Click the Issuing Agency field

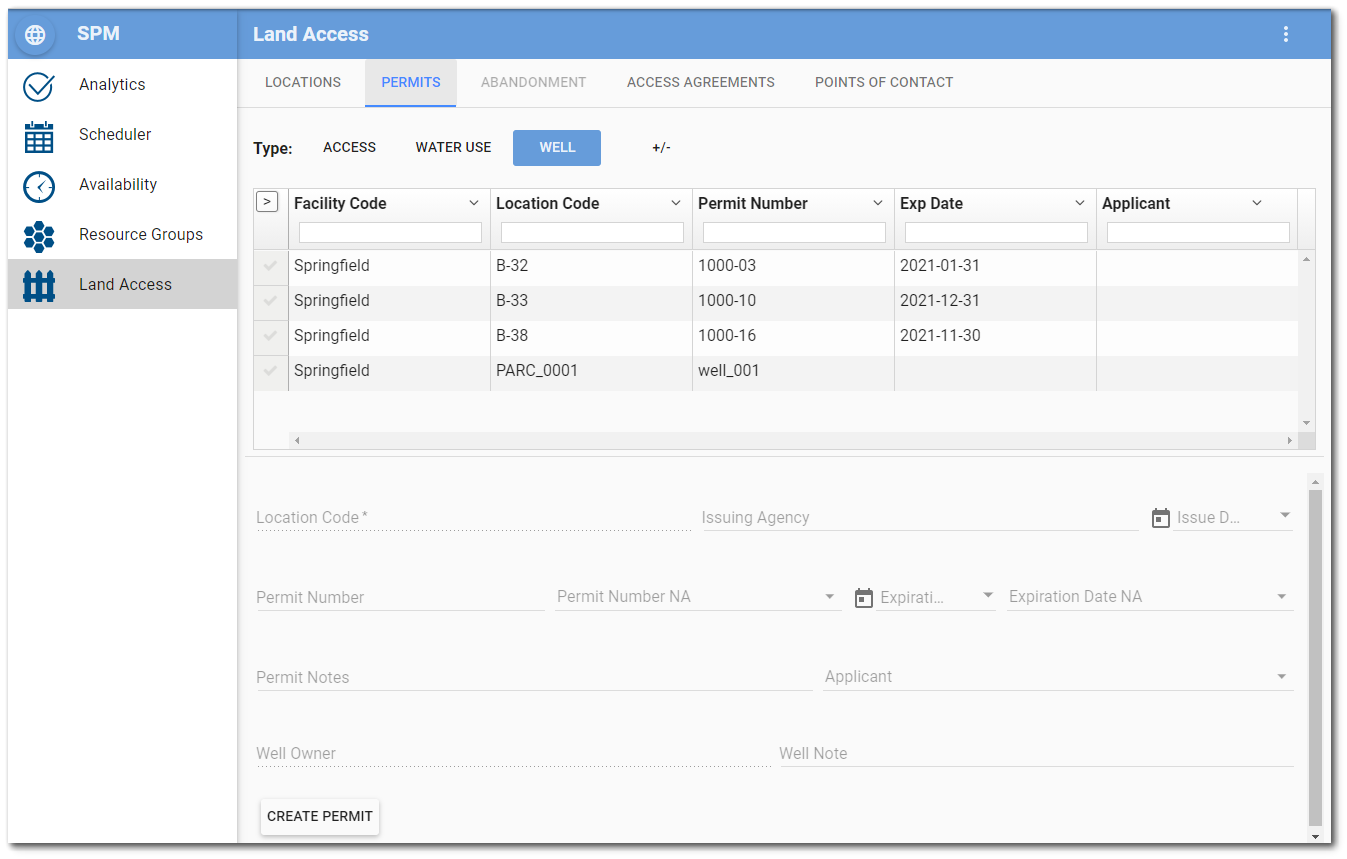tap(920, 518)
